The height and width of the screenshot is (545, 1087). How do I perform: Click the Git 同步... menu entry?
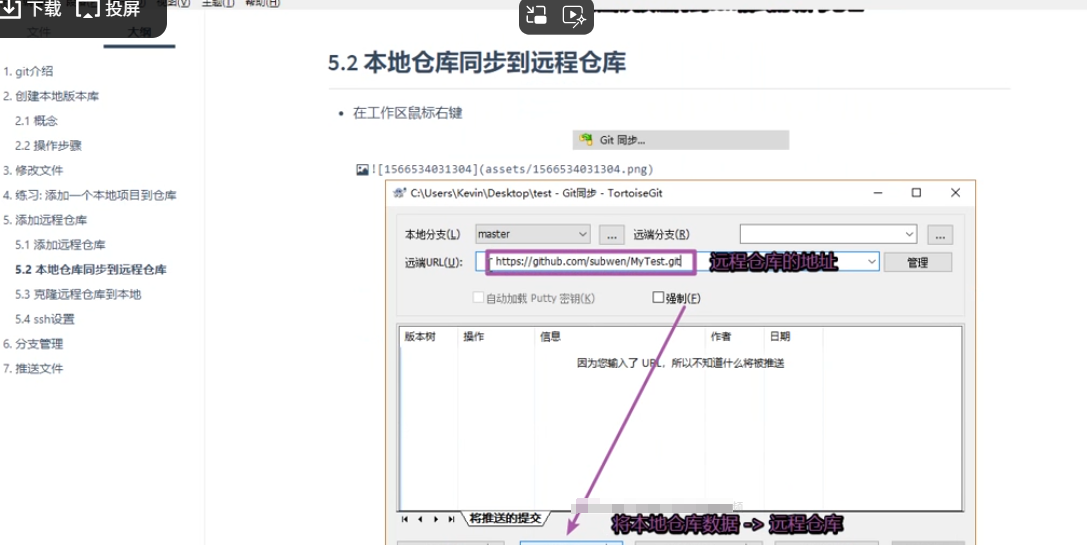[x=681, y=140]
